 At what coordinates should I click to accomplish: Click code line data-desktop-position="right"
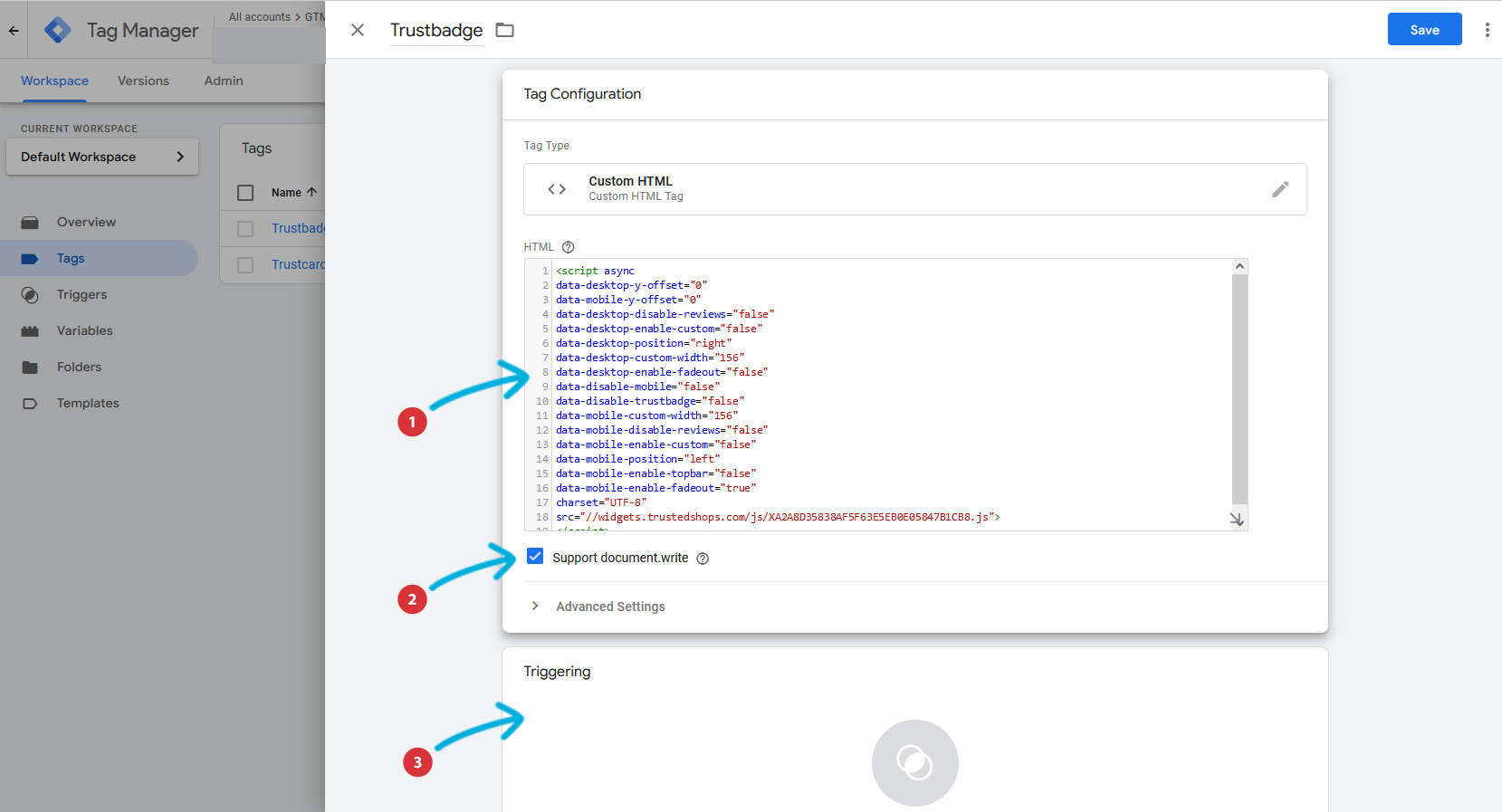tap(644, 343)
